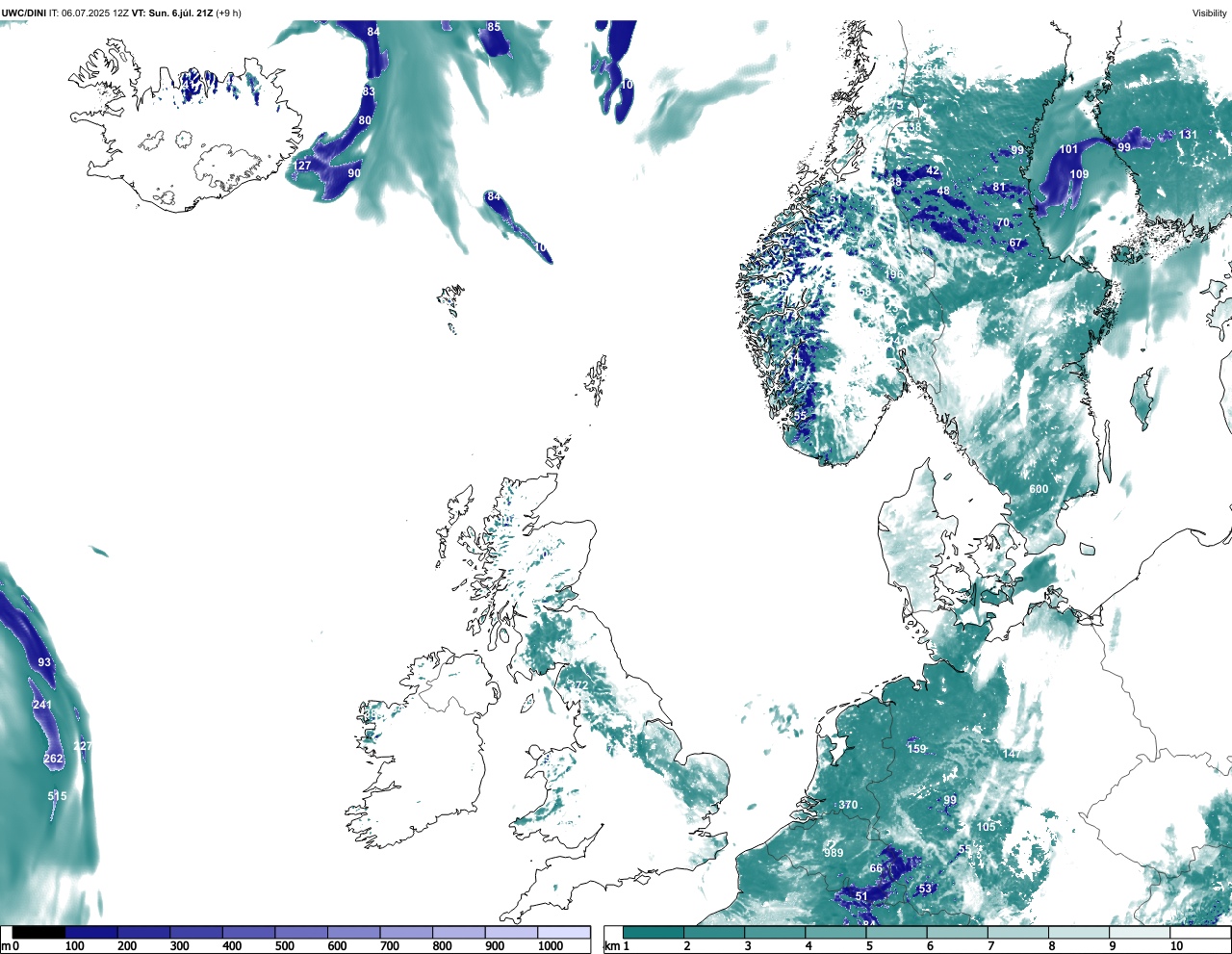Click the 'VT: Sun. 6.júl. 21Z' valid time
This screenshot has width=1232, height=954.
(173, 13)
